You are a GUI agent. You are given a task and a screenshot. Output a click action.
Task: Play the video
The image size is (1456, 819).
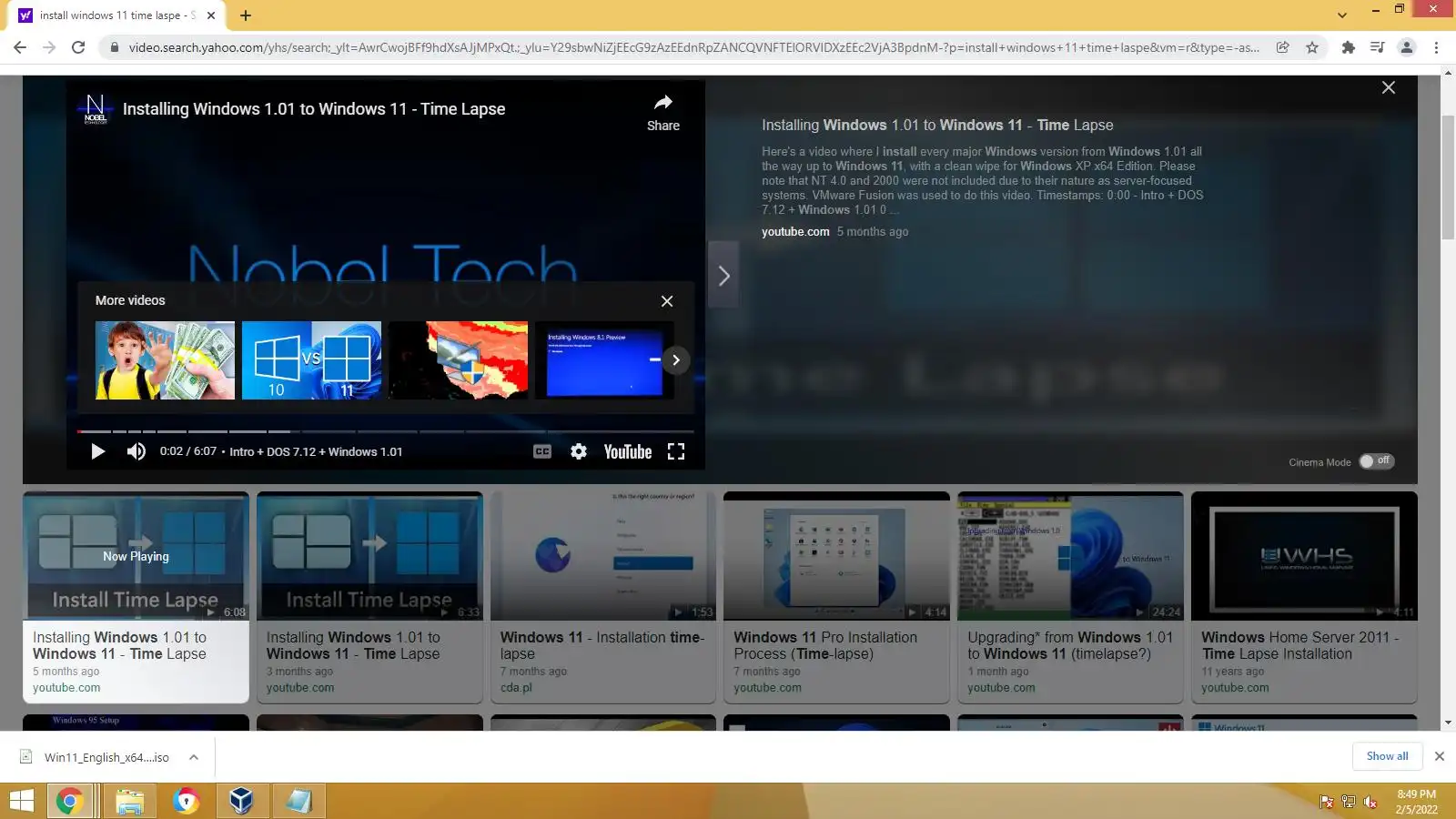98,451
